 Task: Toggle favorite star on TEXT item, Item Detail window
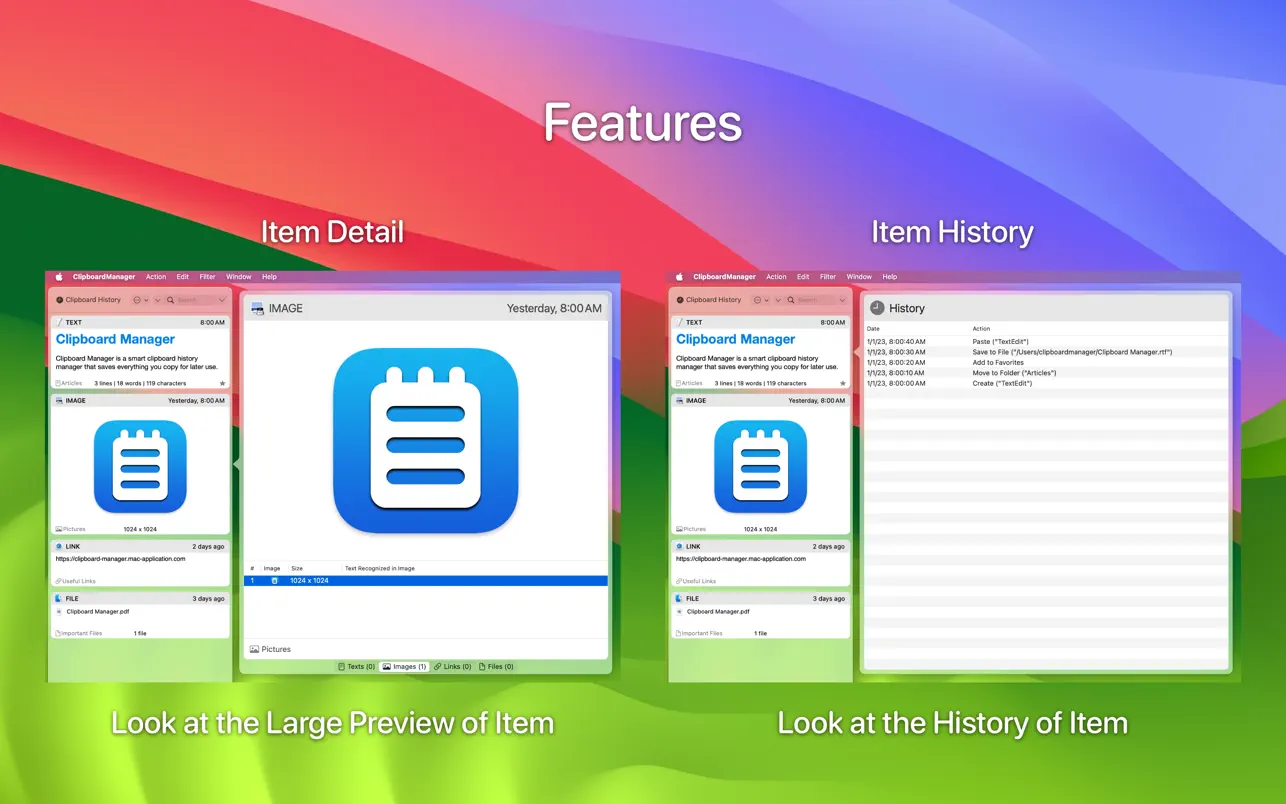(x=223, y=383)
